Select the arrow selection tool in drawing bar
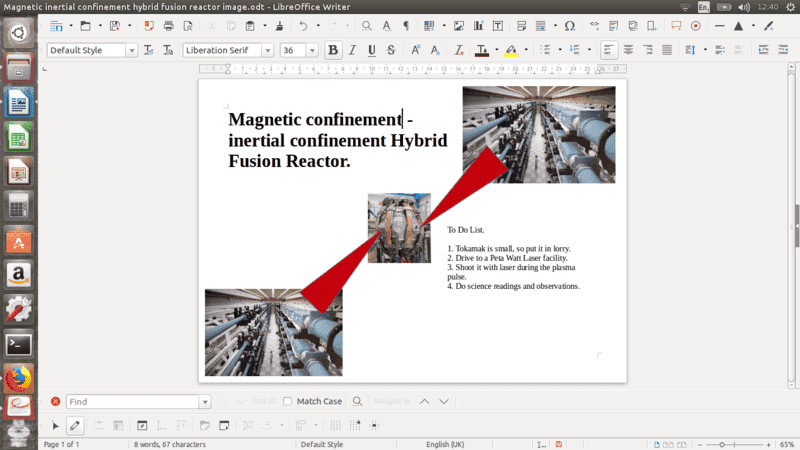 point(55,426)
